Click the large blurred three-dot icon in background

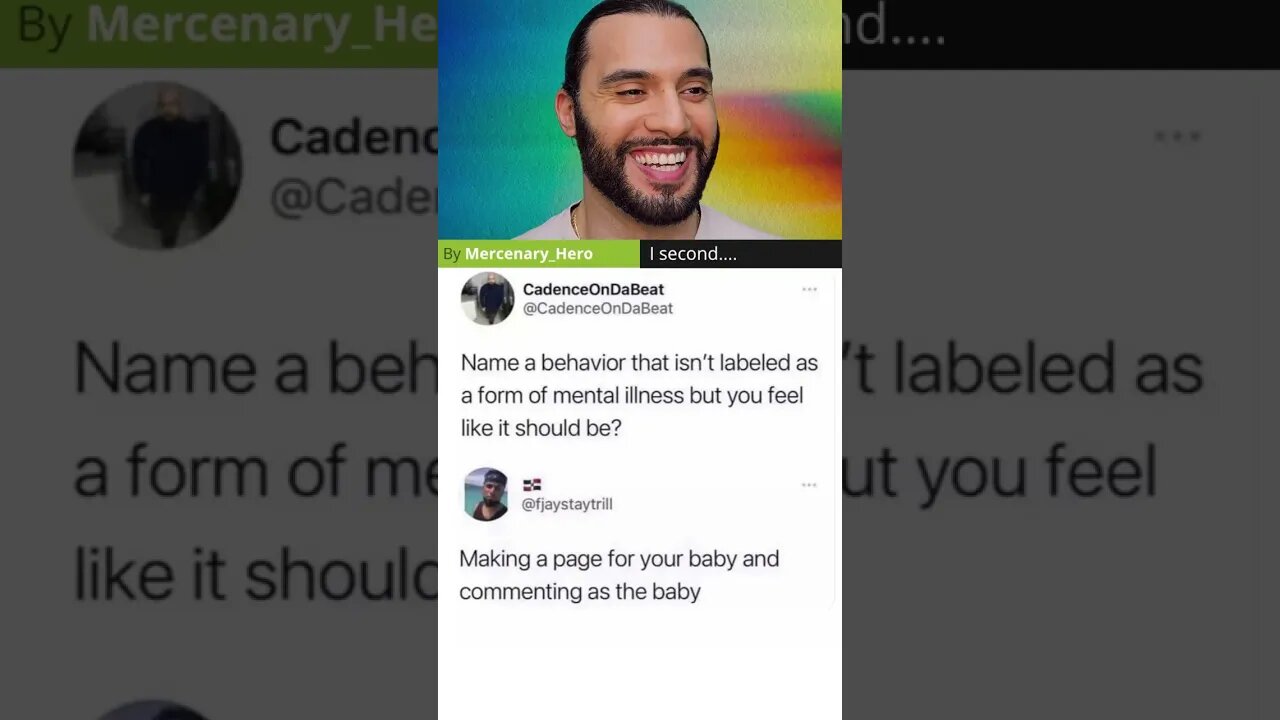click(1177, 136)
